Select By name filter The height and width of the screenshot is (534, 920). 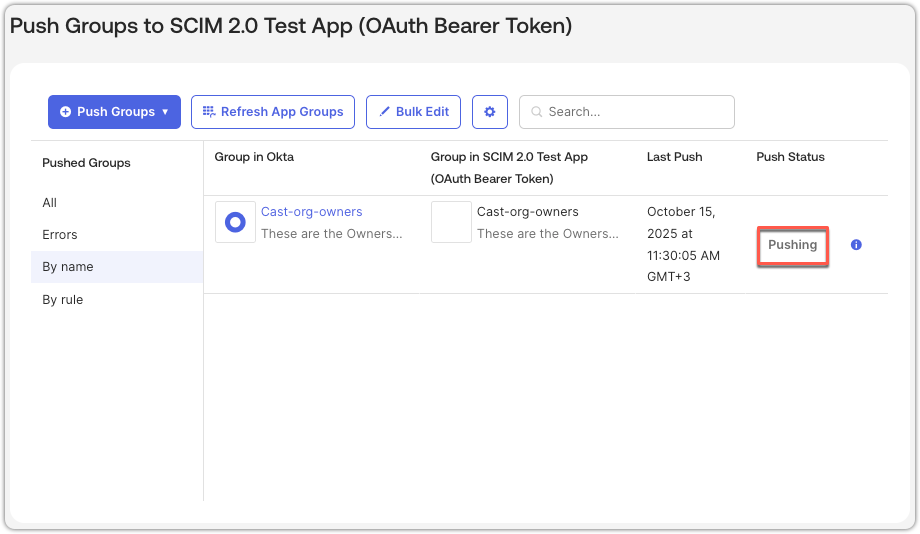[x=117, y=267]
